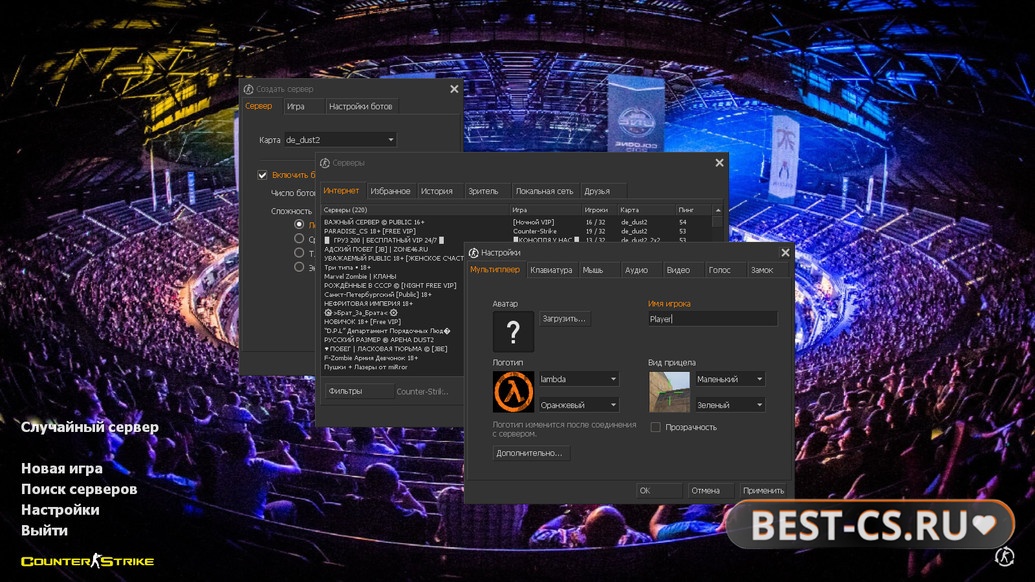1035x582 pixels.
Task: Click the OK button in Настройки
Action: coord(659,490)
